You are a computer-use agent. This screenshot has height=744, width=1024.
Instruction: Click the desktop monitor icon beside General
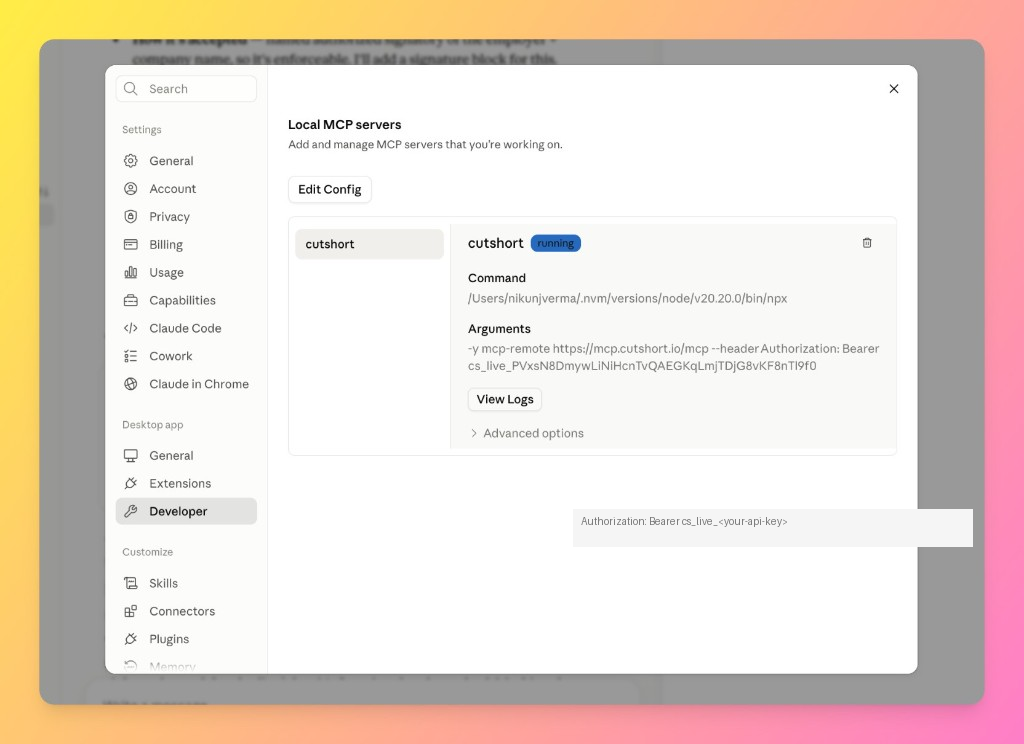pyautogui.click(x=131, y=455)
